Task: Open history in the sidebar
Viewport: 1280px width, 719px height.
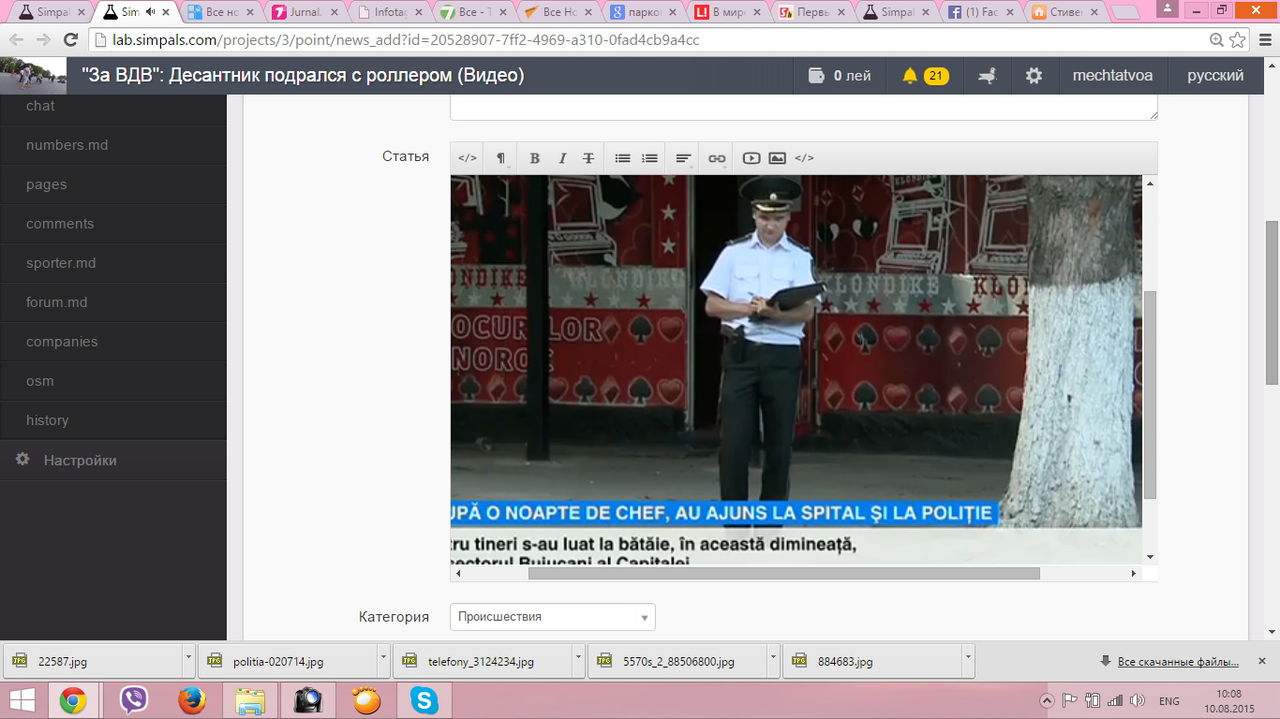Action: coord(113,420)
